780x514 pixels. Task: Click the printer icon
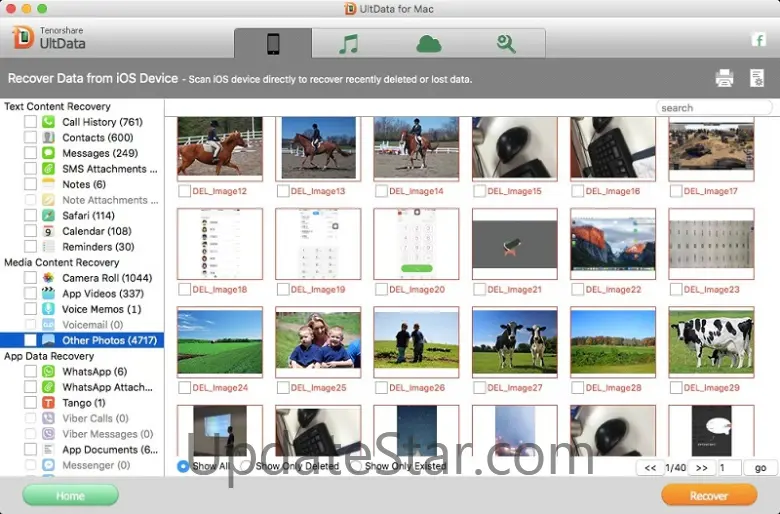[725, 78]
